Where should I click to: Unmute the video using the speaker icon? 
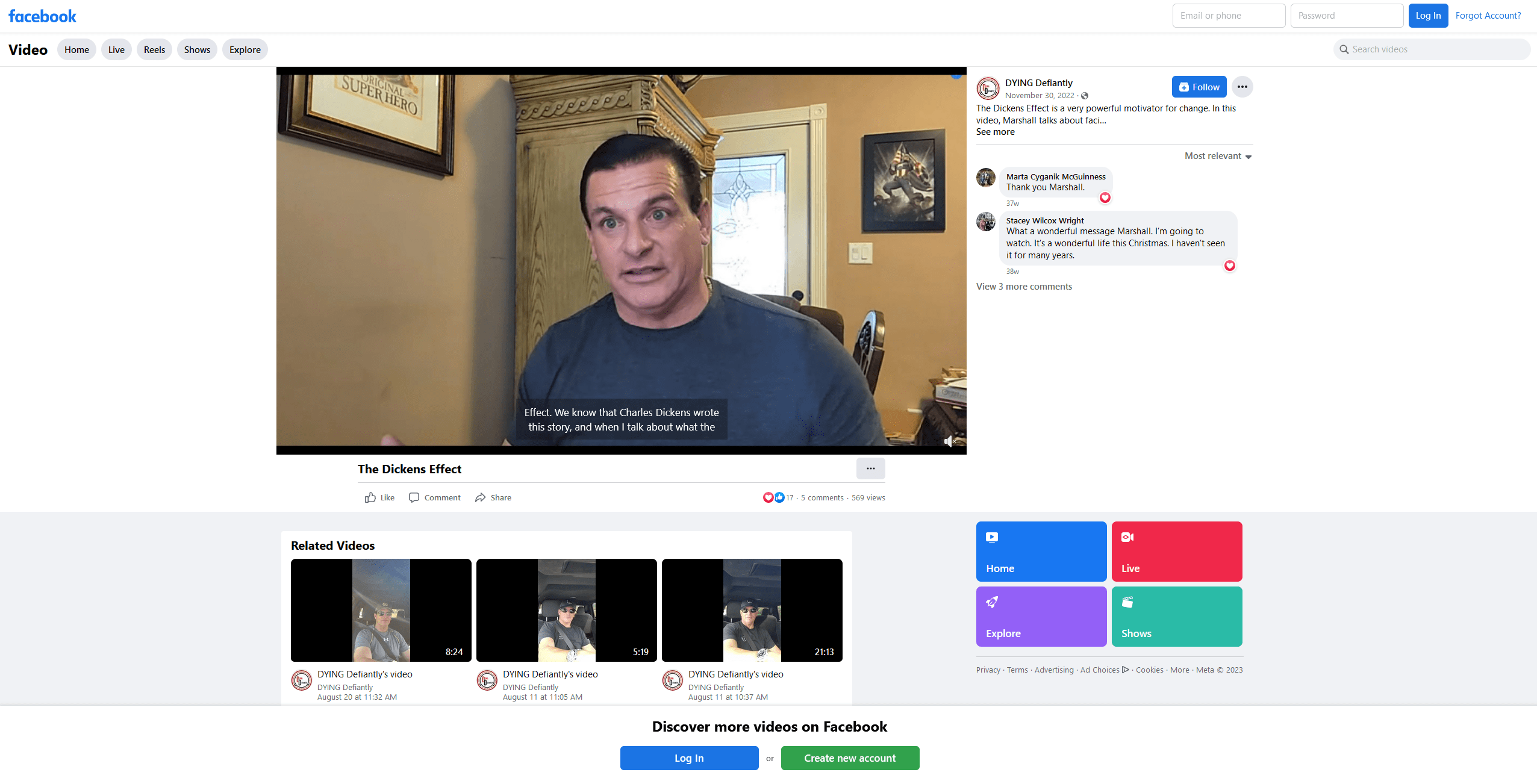point(949,441)
